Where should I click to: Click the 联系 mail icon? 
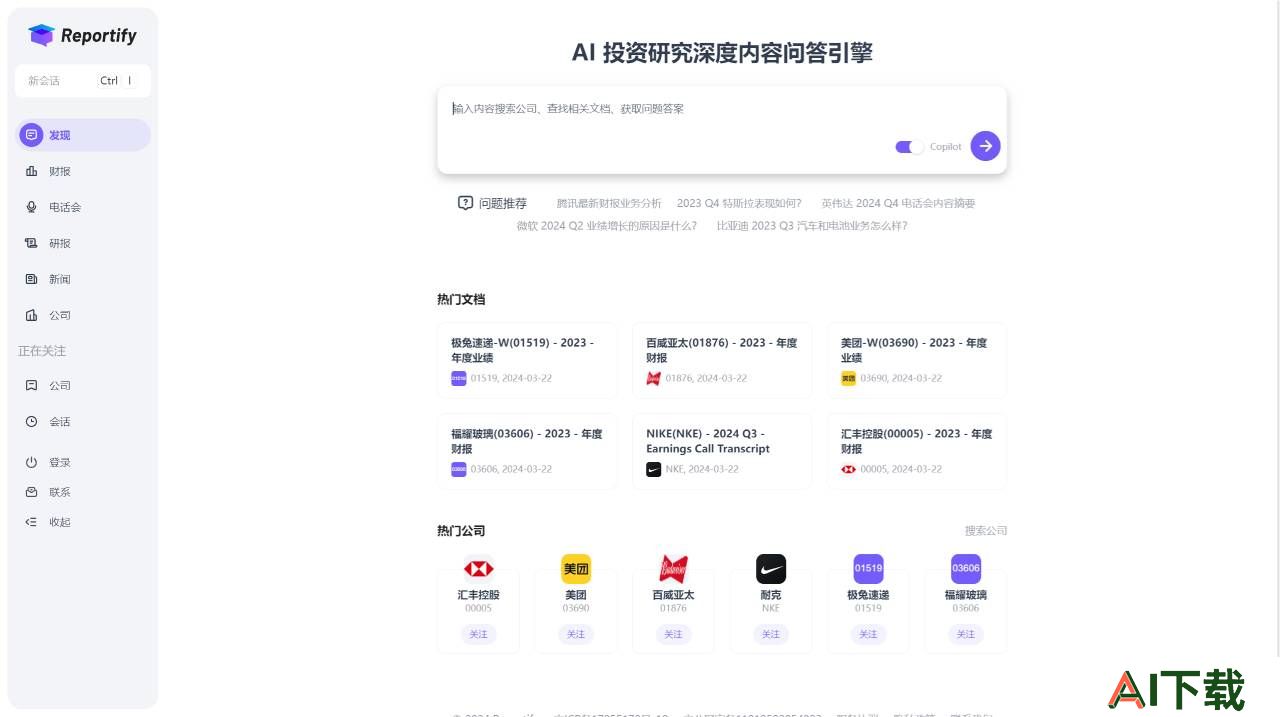(31, 492)
